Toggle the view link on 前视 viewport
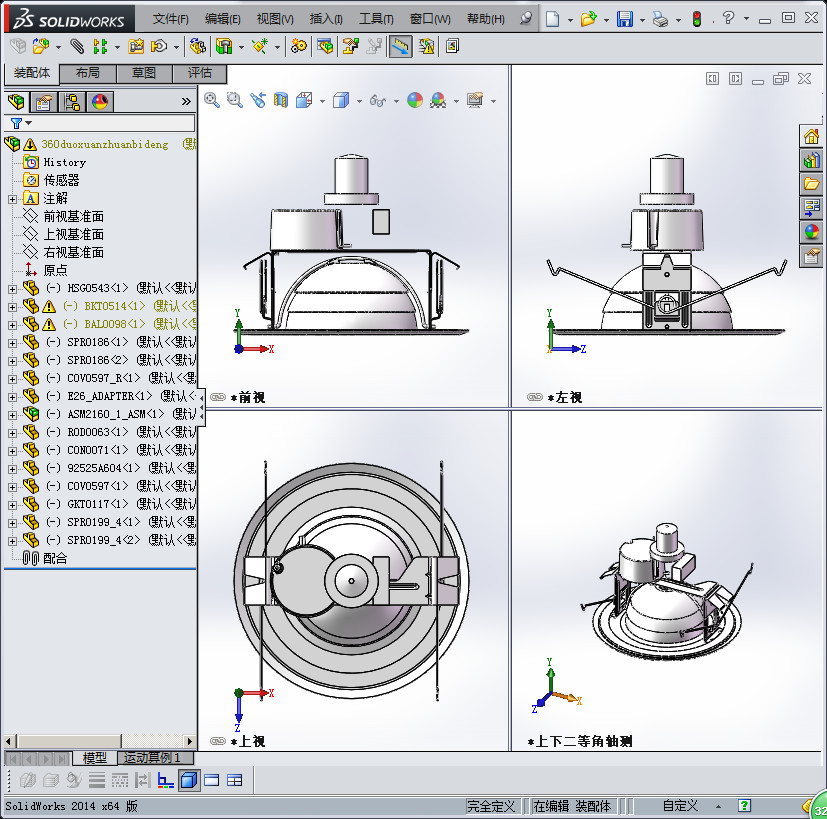Viewport: 827px width, 819px height. click(218, 397)
